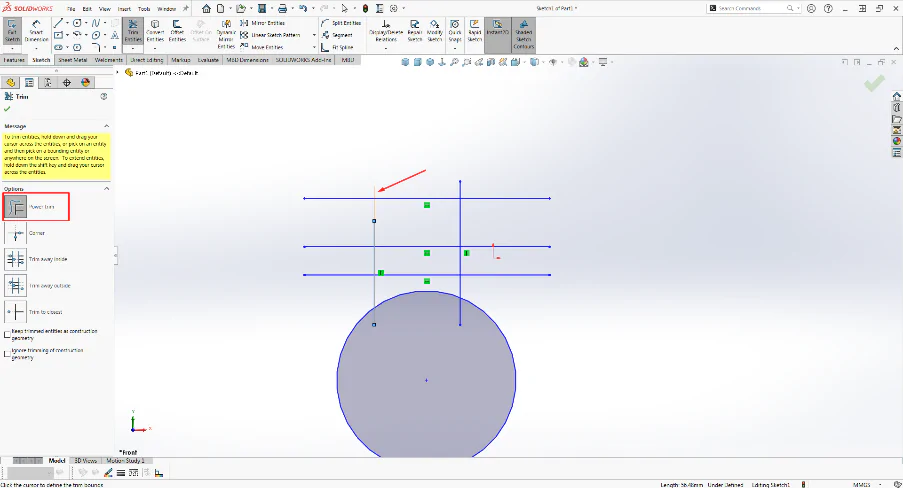
Task: Collapse the Options section
Action: pos(107,188)
